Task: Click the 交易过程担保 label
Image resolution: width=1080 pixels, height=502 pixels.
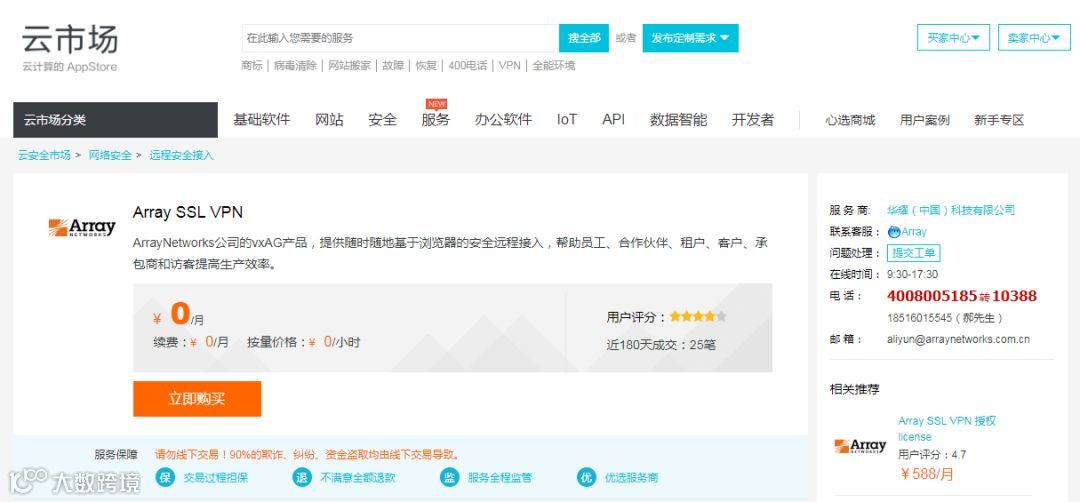Action: coord(216,477)
